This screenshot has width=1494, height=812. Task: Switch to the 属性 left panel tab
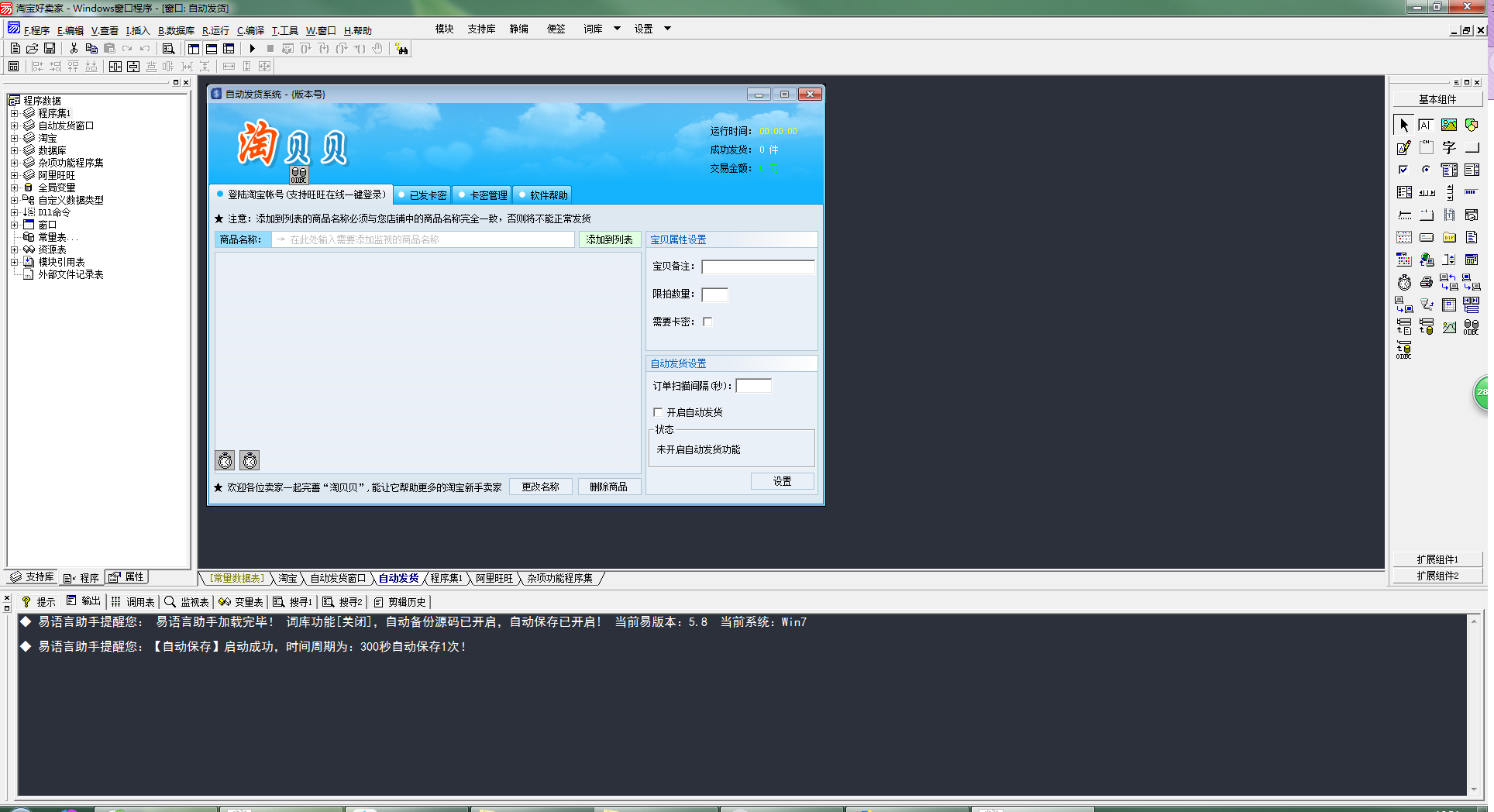tap(126, 577)
